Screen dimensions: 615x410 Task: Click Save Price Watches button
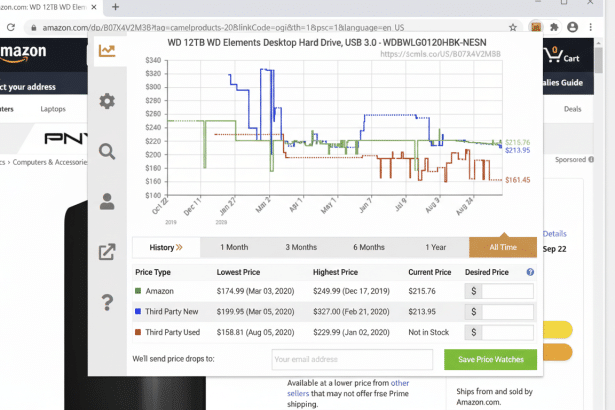(x=491, y=359)
